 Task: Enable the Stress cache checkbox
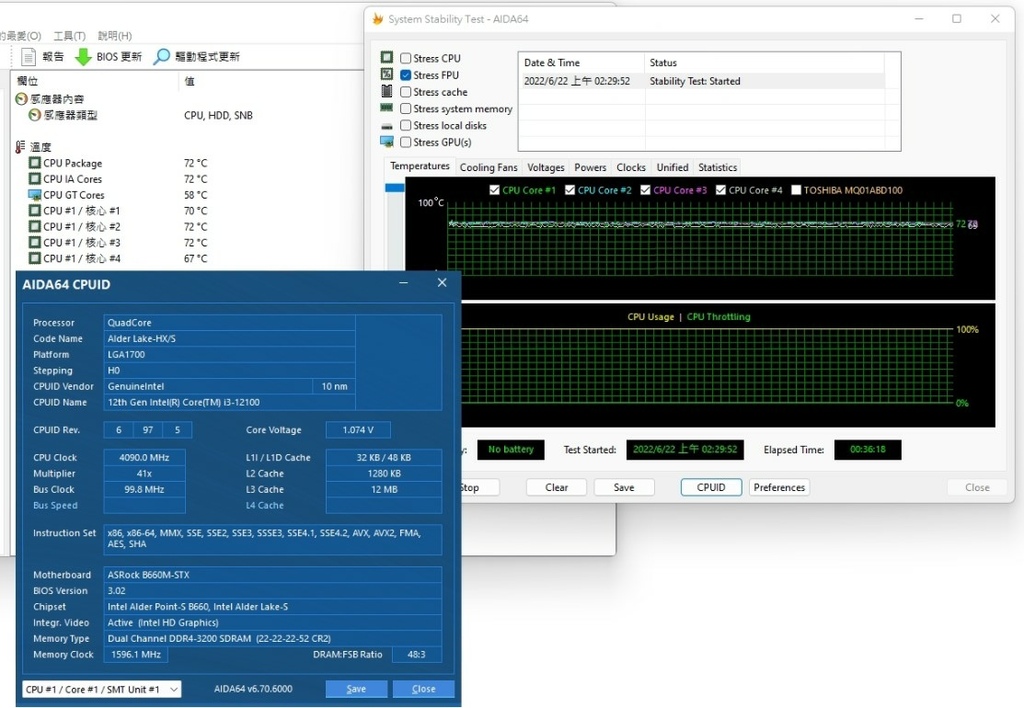pos(406,92)
